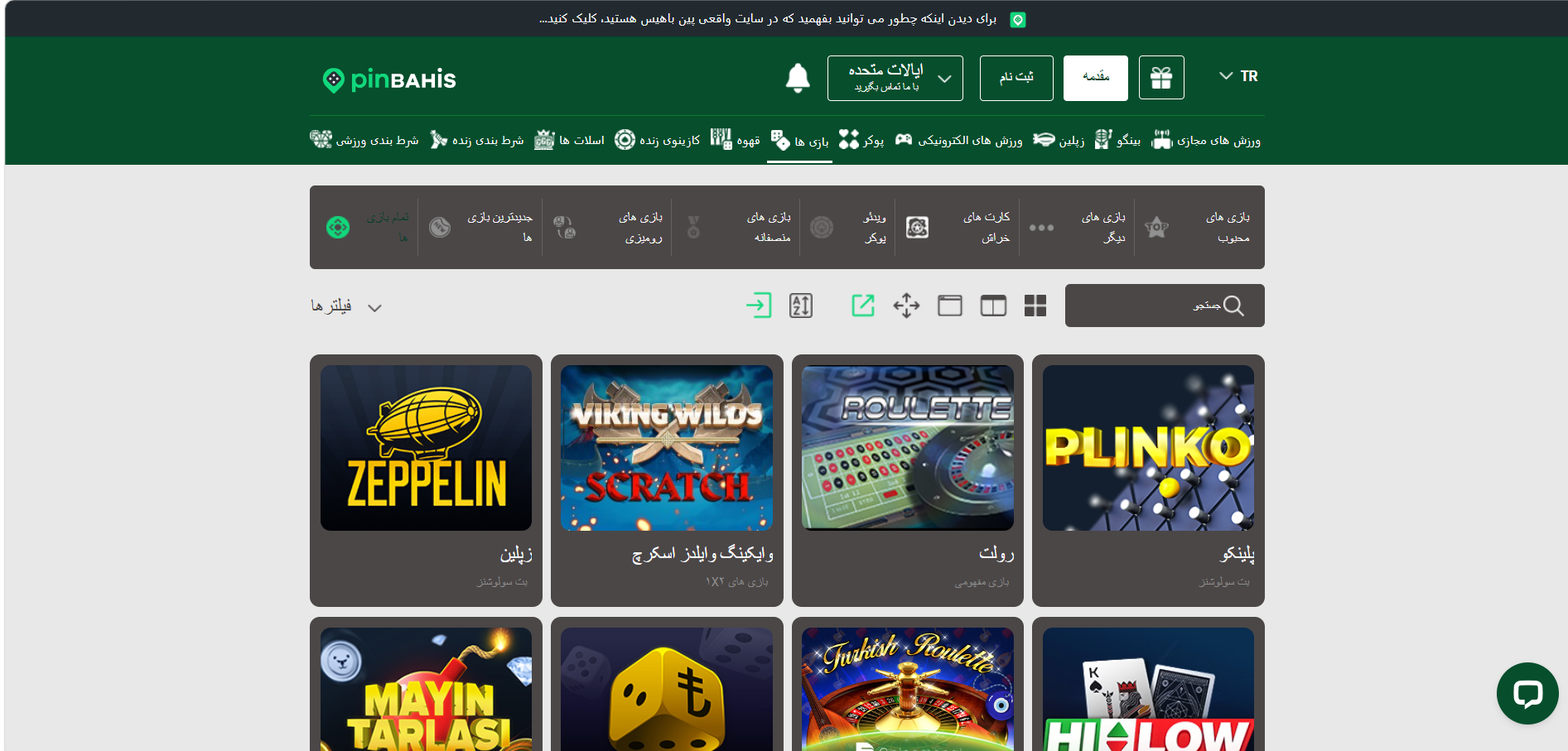Switch to two-column split view
Image resolution: width=1568 pixels, height=751 pixels.
(993, 306)
